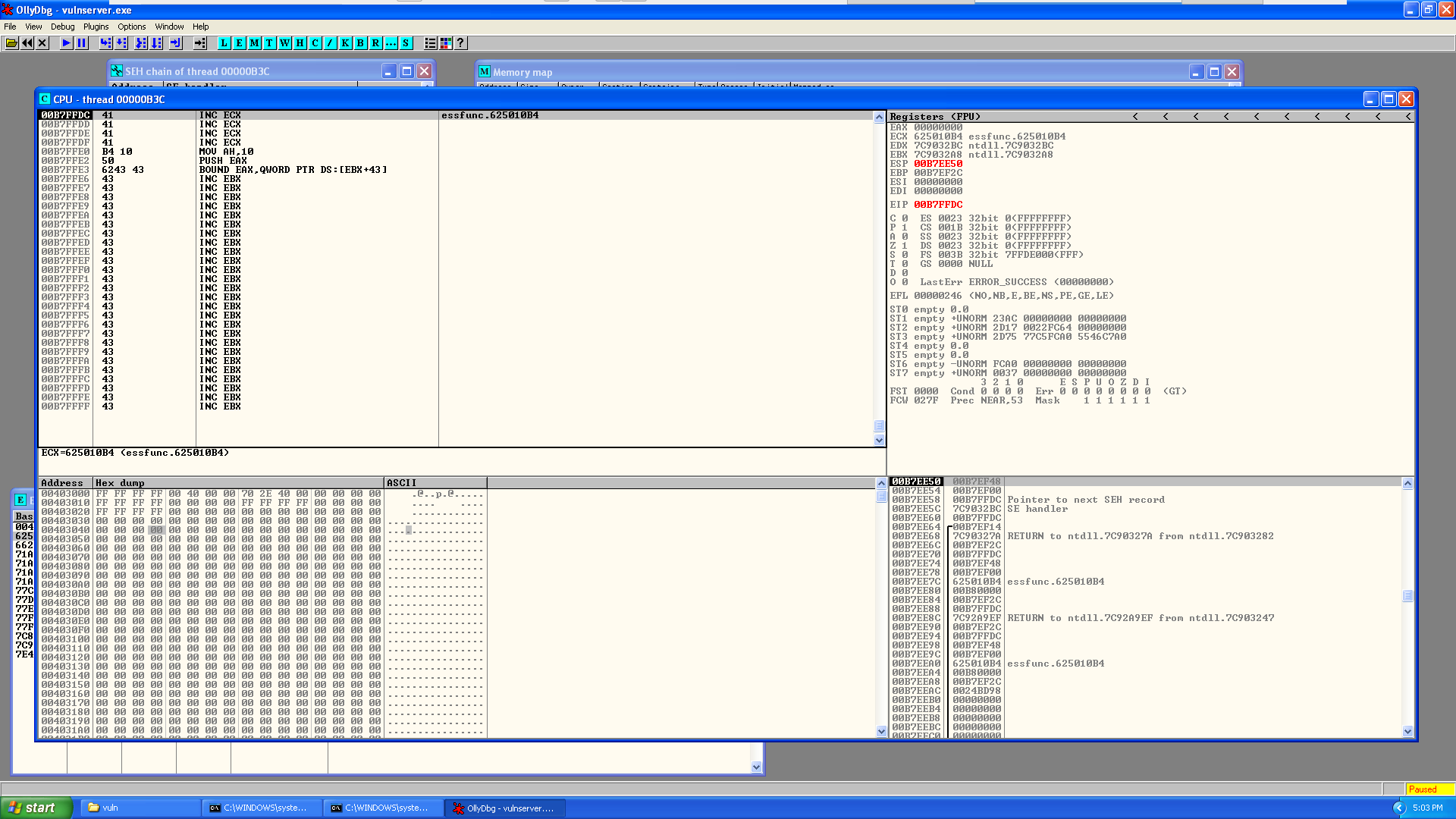The width and height of the screenshot is (1456, 819).
Task: Click the ASCII column header in dump
Action: (x=435, y=483)
